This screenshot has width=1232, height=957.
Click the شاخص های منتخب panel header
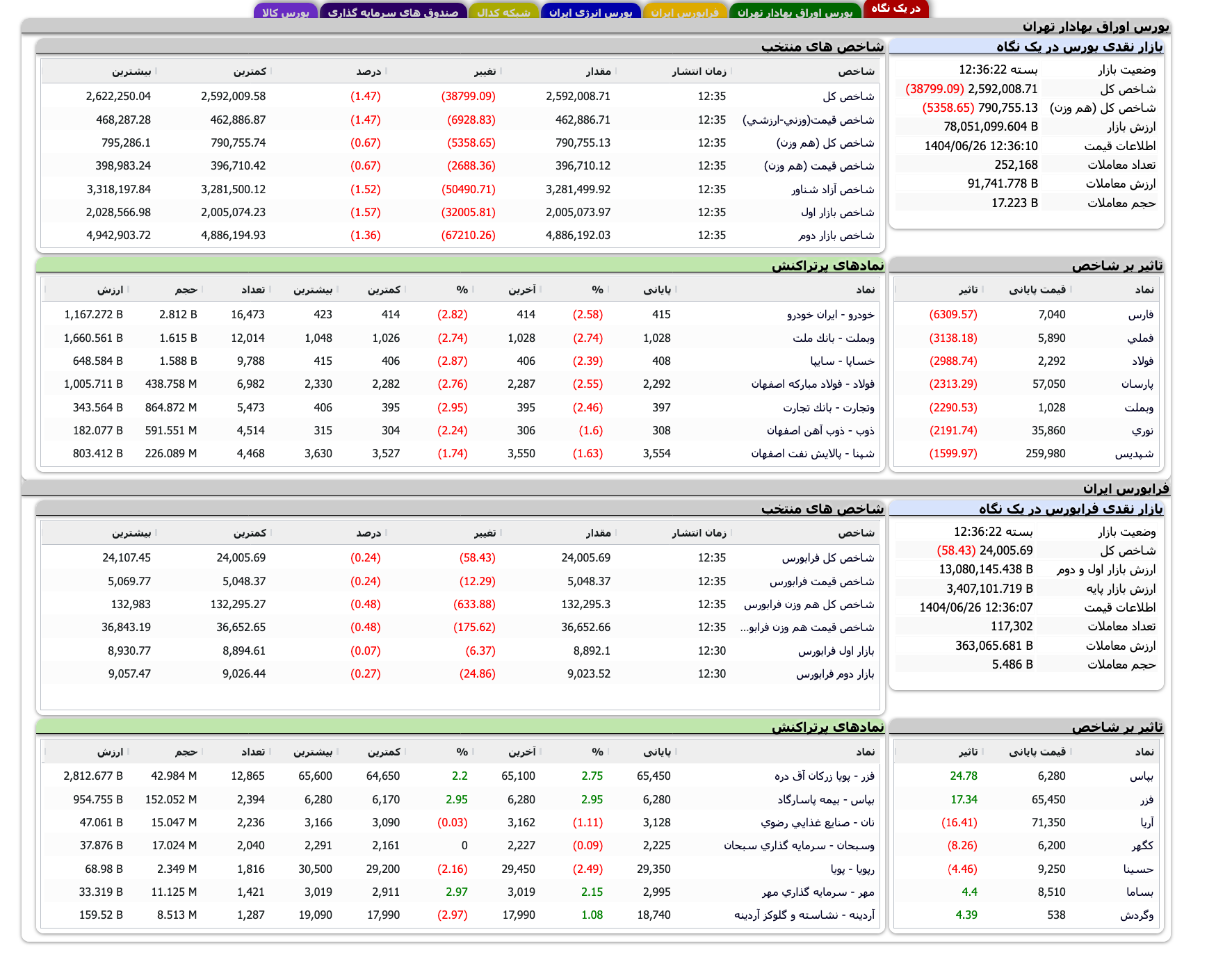click(824, 48)
